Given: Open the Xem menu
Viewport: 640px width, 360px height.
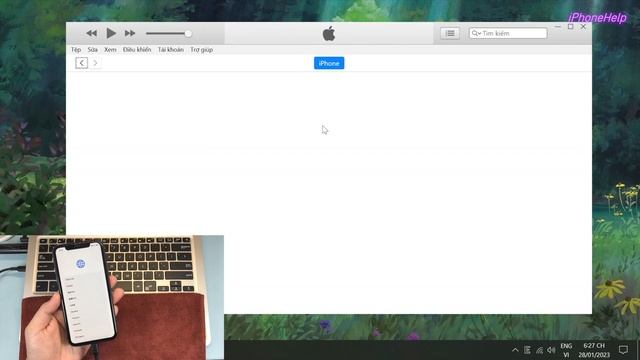Looking at the screenshot, I should pyautogui.click(x=110, y=49).
